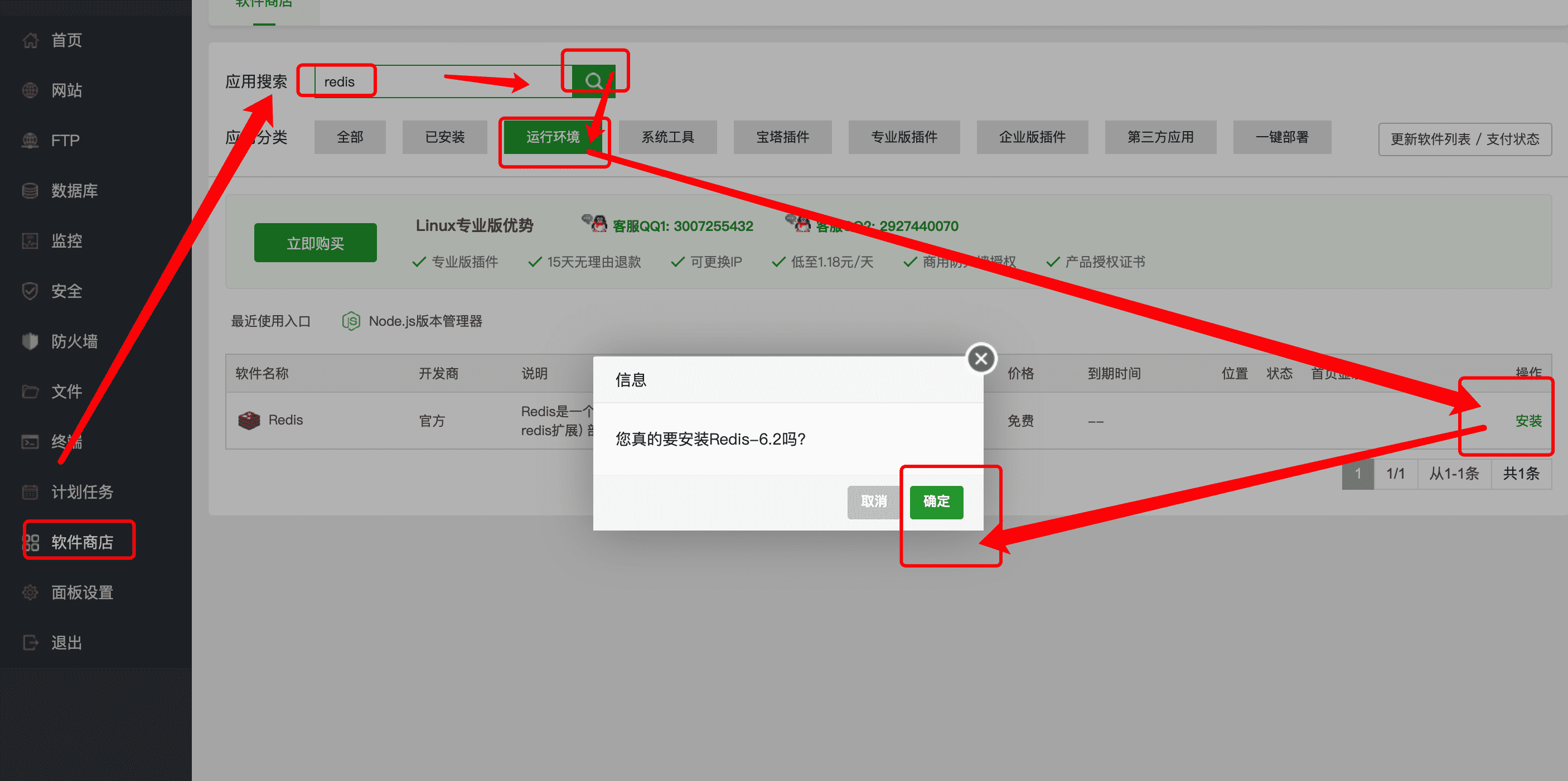The height and width of the screenshot is (781, 1568).
Task: Select the 全部 category tab
Action: [350, 137]
